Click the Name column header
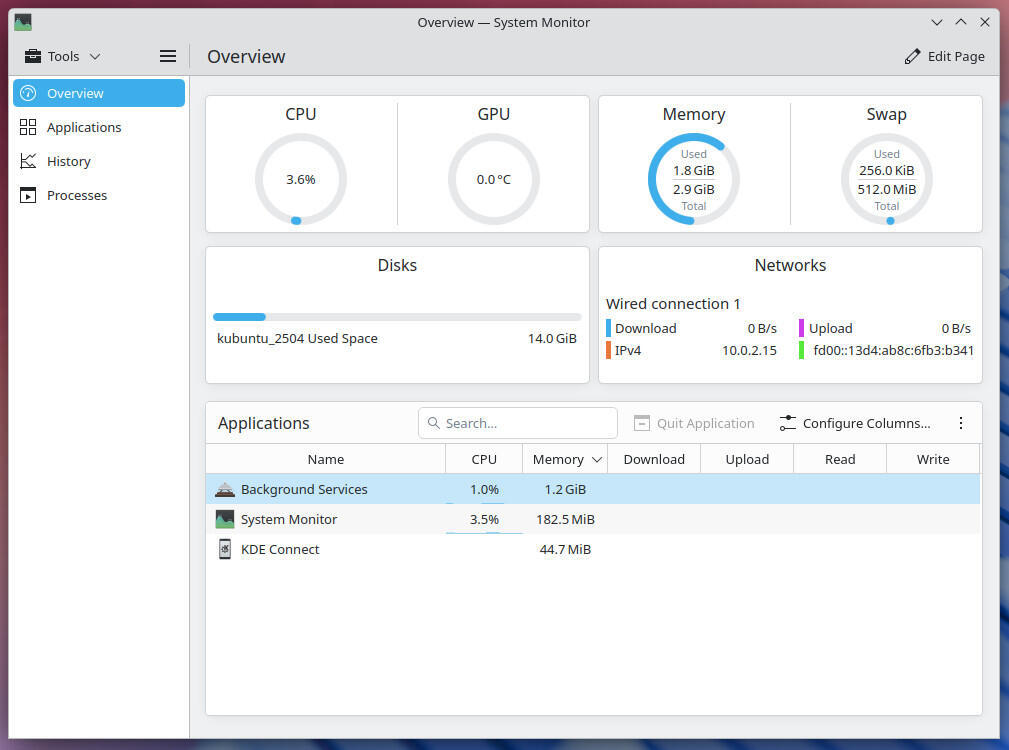This screenshot has width=1009, height=750. [x=325, y=459]
